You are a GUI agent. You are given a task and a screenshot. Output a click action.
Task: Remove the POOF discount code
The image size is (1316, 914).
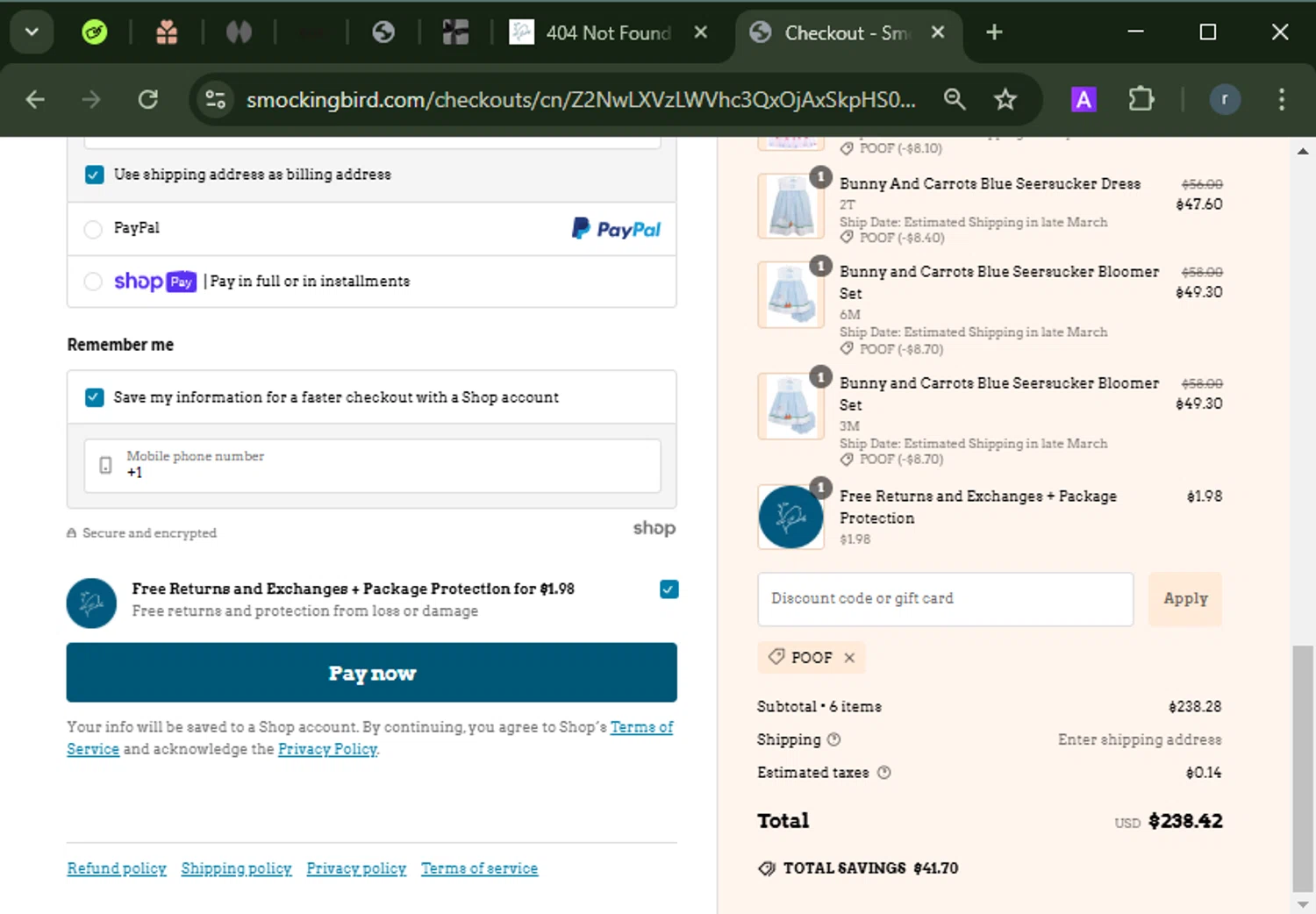(849, 658)
